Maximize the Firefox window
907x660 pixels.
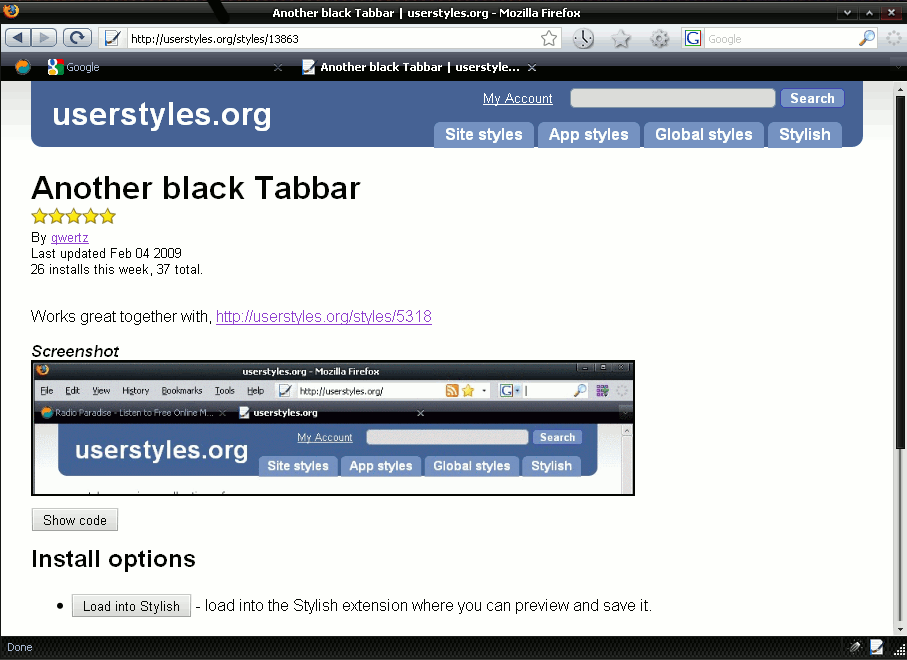(869, 12)
